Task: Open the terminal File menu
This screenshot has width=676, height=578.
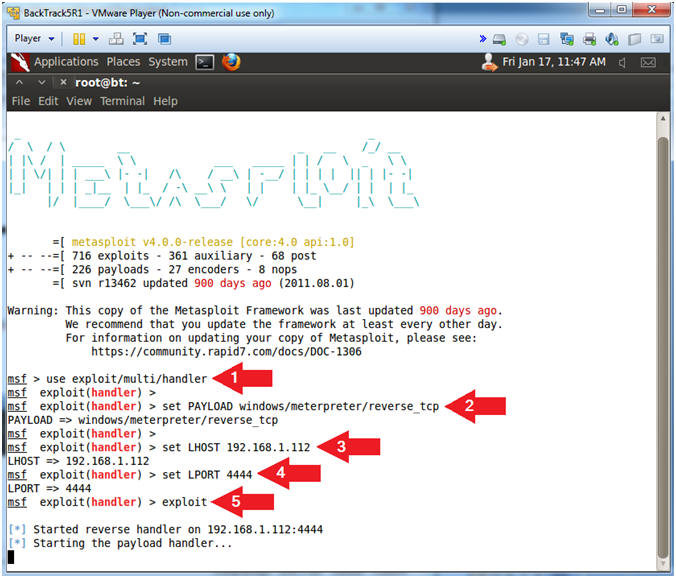Action: click(x=21, y=101)
